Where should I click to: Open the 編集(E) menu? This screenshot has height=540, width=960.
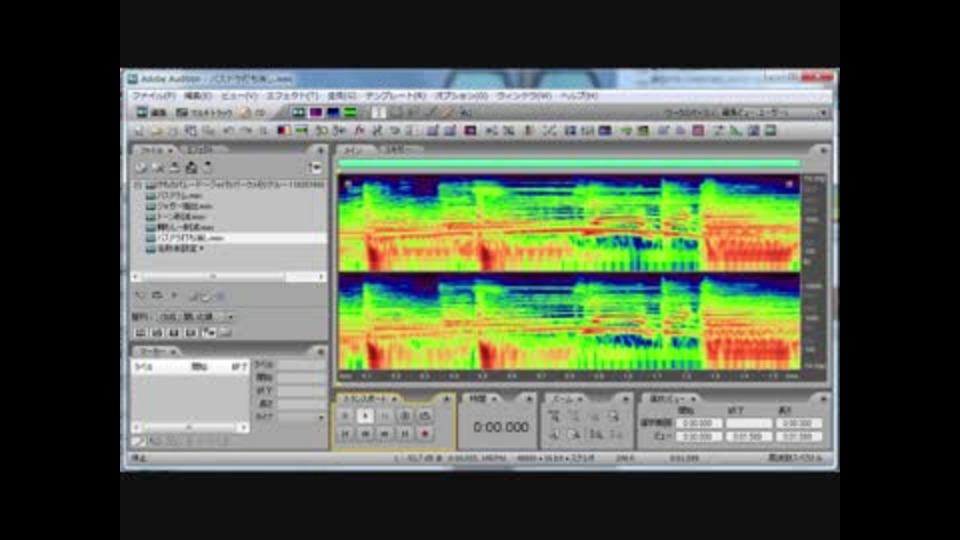point(197,96)
